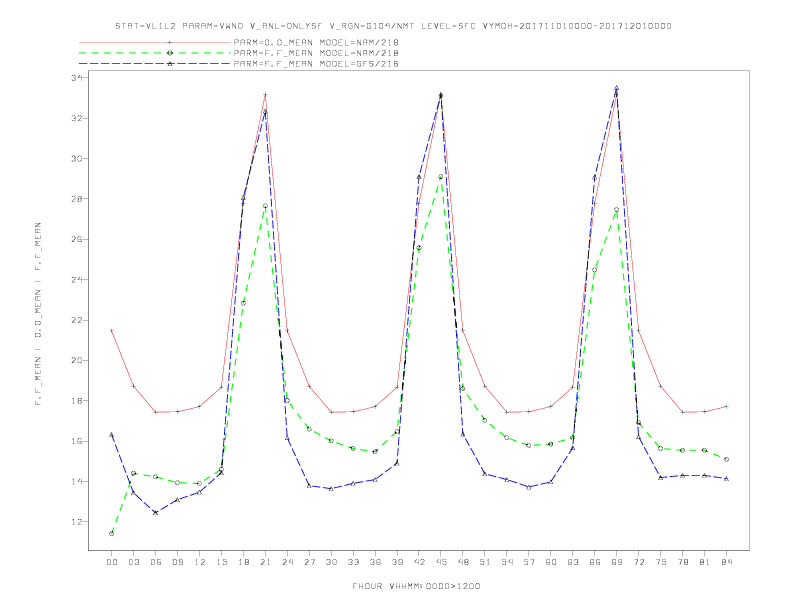The height and width of the screenshot is (612, 792).
Task: Click x-axis tick label 45
Action: pos(441,562)
